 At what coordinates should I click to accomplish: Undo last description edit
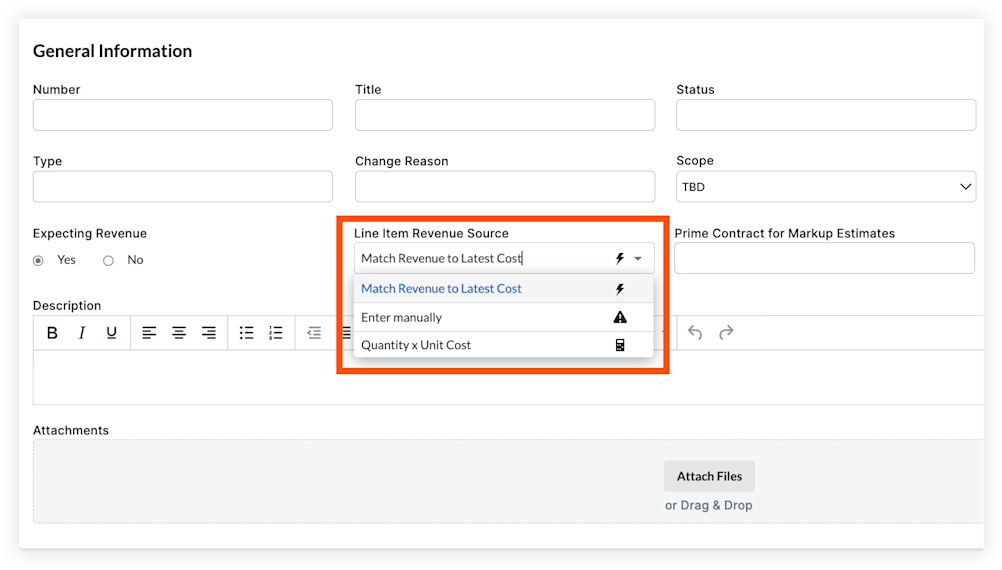tap(695, 332)
